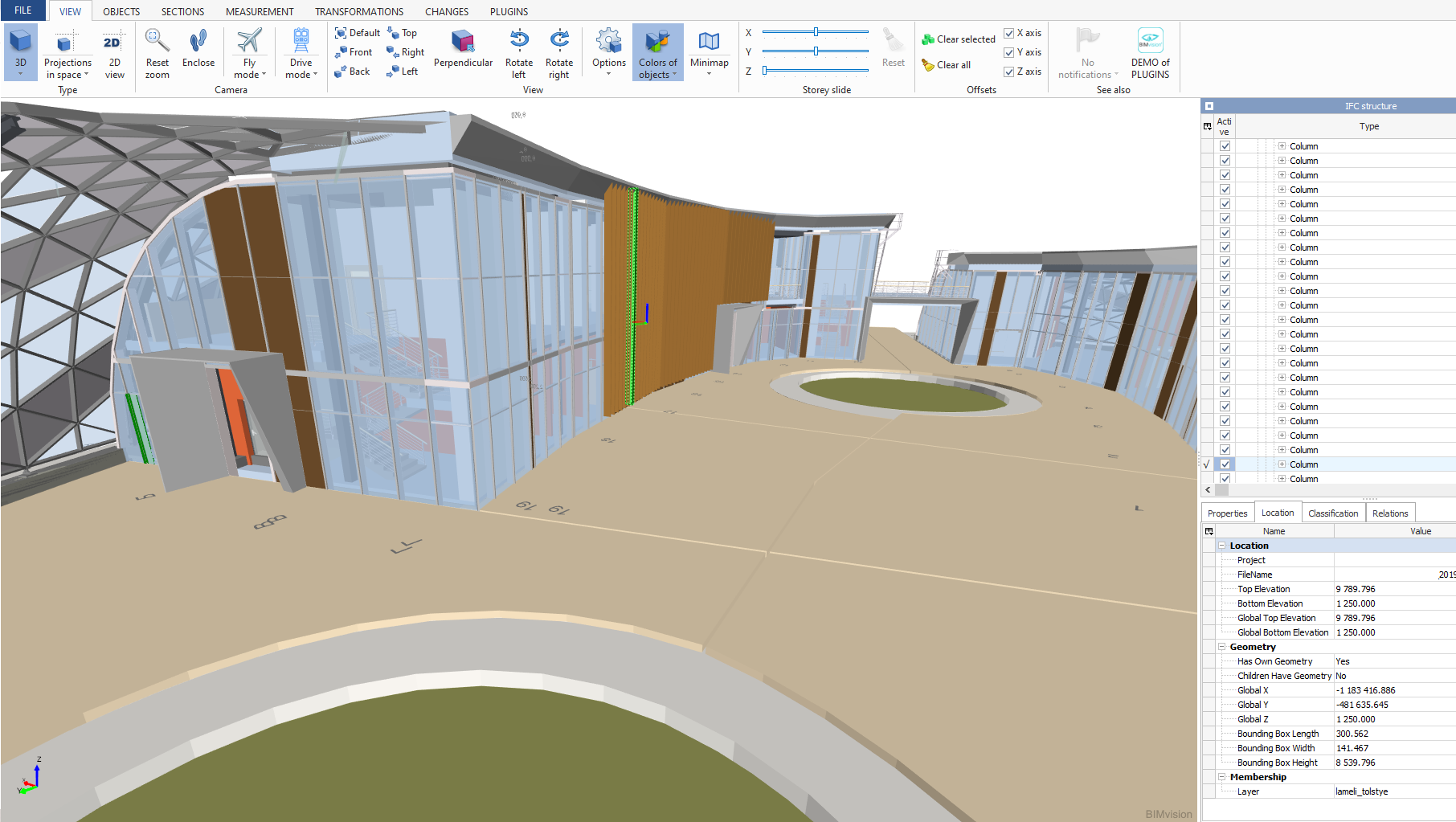Open the Fly mode dropdown arrow
This screenshot has width=1456, height=822.
coord(264,75)
